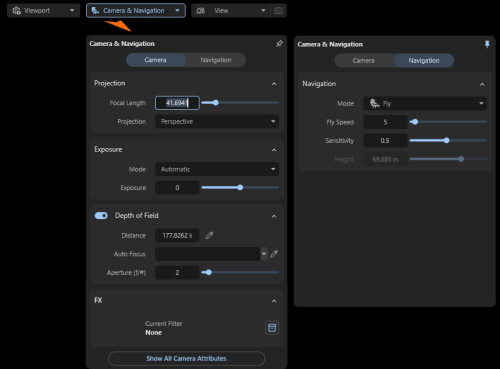
Task: Collapse the Exposure section
Action: (x=274, y=150)
